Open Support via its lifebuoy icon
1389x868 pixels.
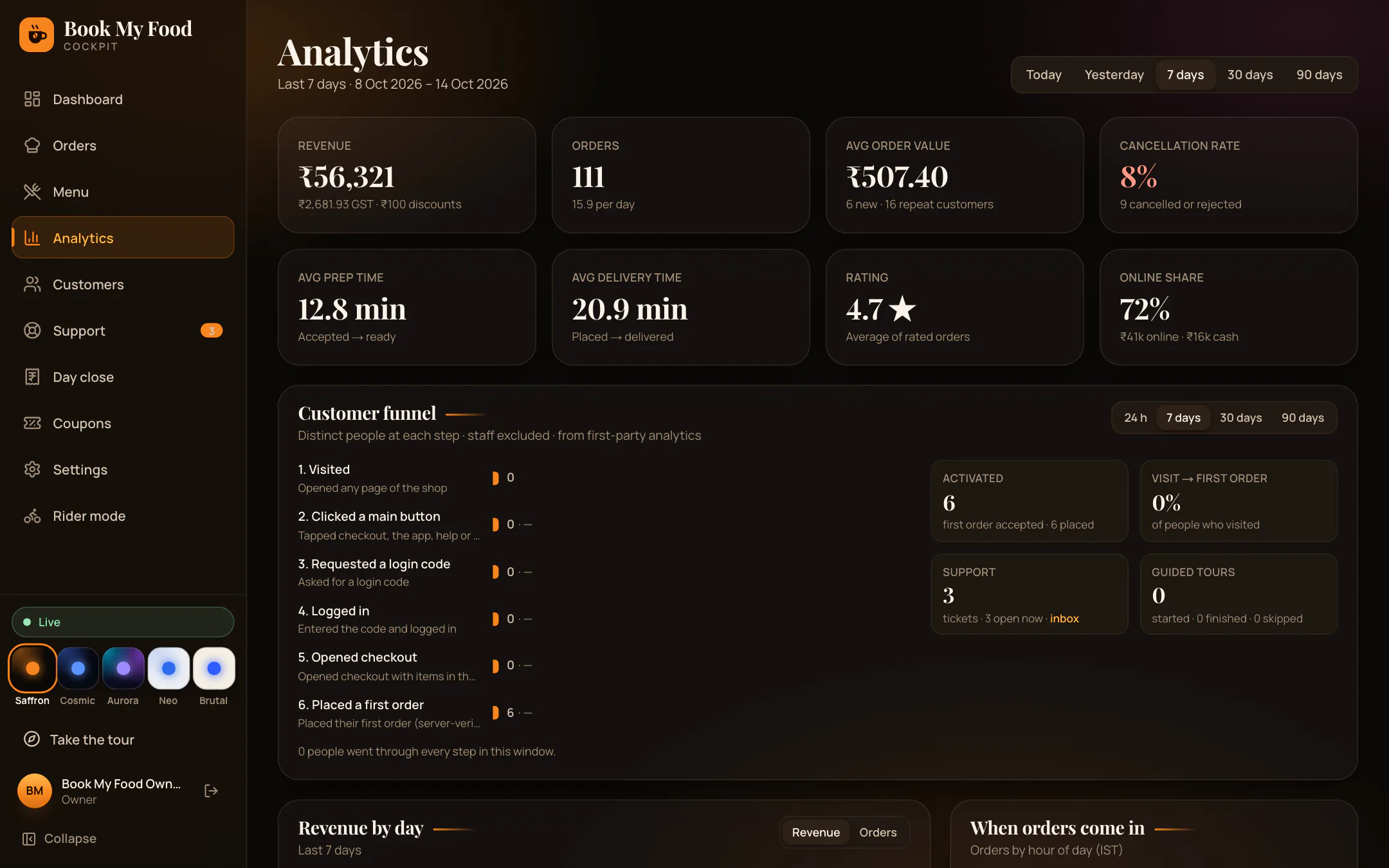32,330
